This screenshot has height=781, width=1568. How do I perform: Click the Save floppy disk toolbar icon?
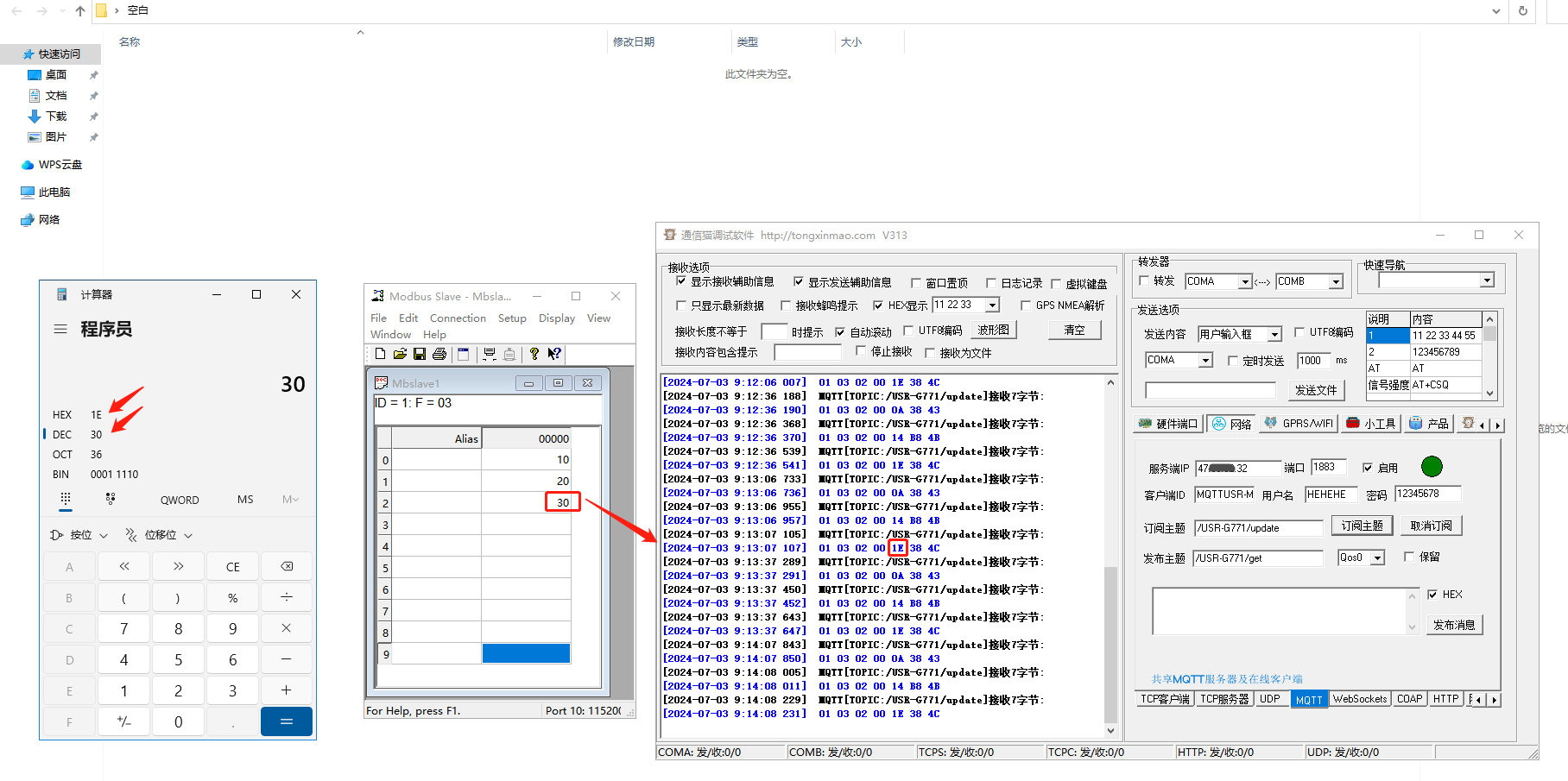tap(420, 354)
